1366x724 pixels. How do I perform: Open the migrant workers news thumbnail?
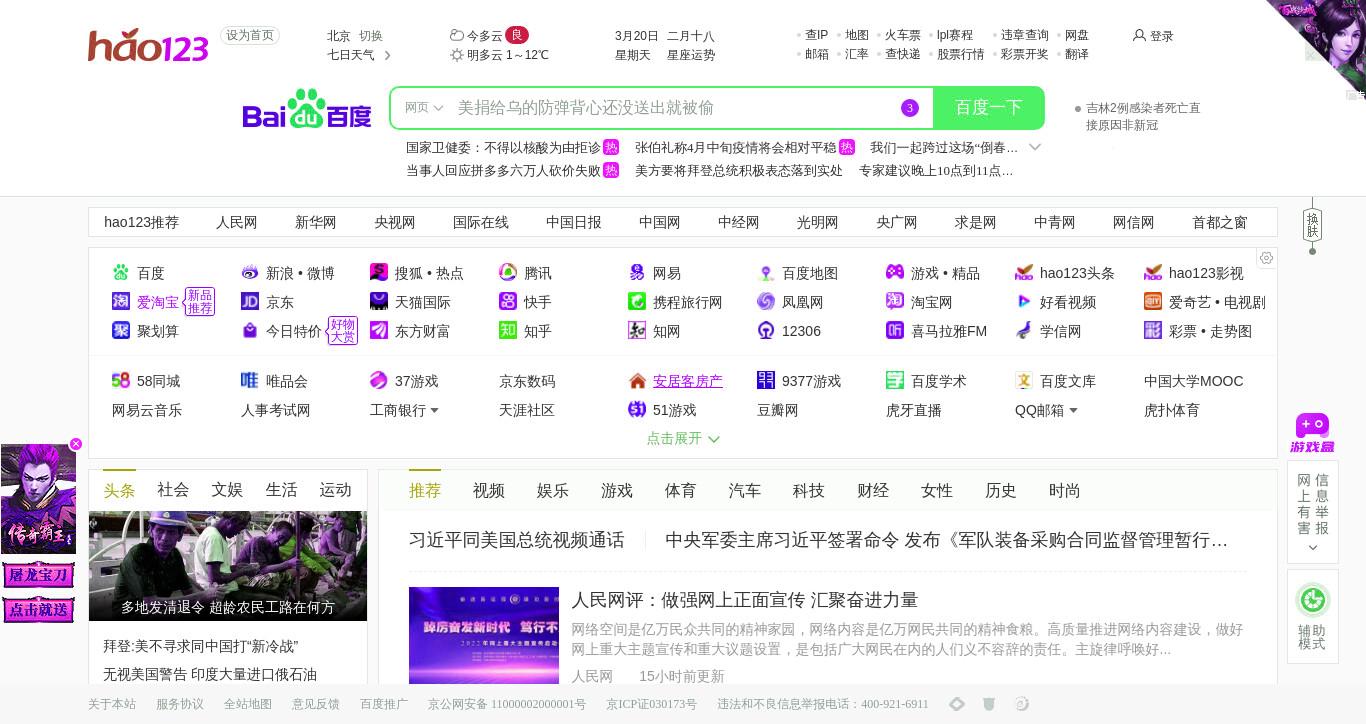pos(228,566)
